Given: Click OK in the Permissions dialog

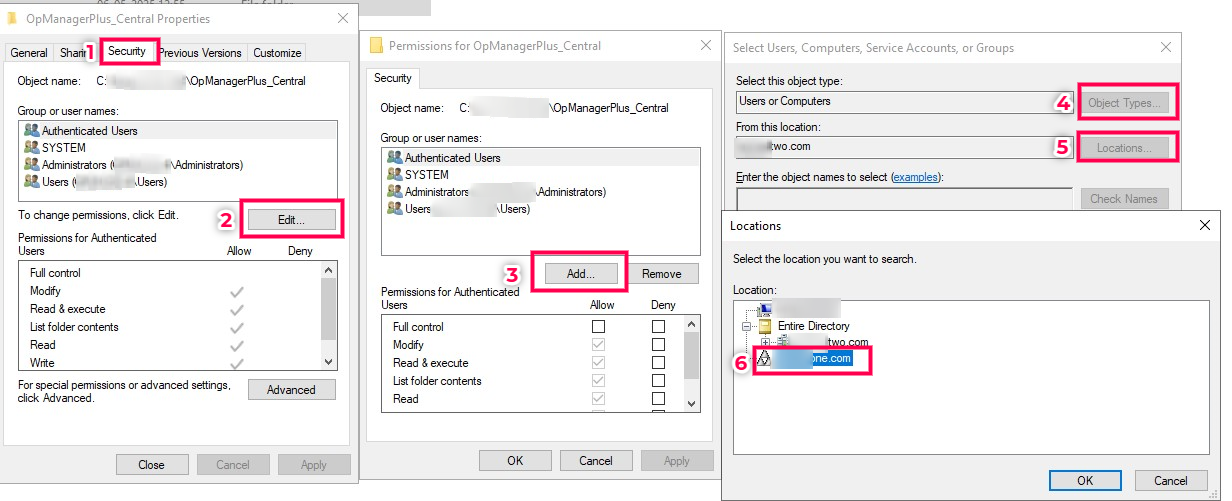Looking at the screenshot, I should coord(515,461).
